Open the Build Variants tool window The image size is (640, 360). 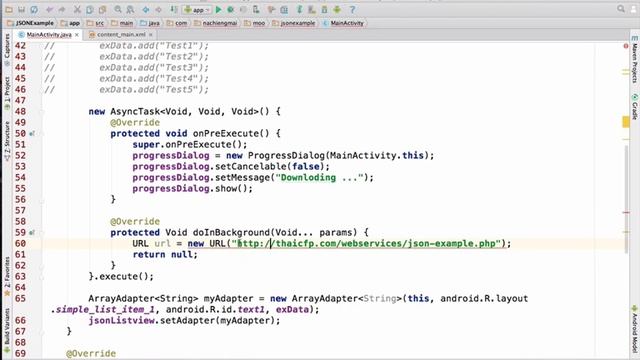tap(7, 330)
